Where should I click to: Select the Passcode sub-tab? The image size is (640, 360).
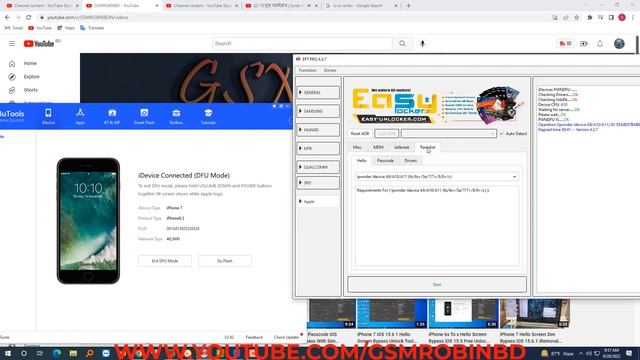pos(385,160)
